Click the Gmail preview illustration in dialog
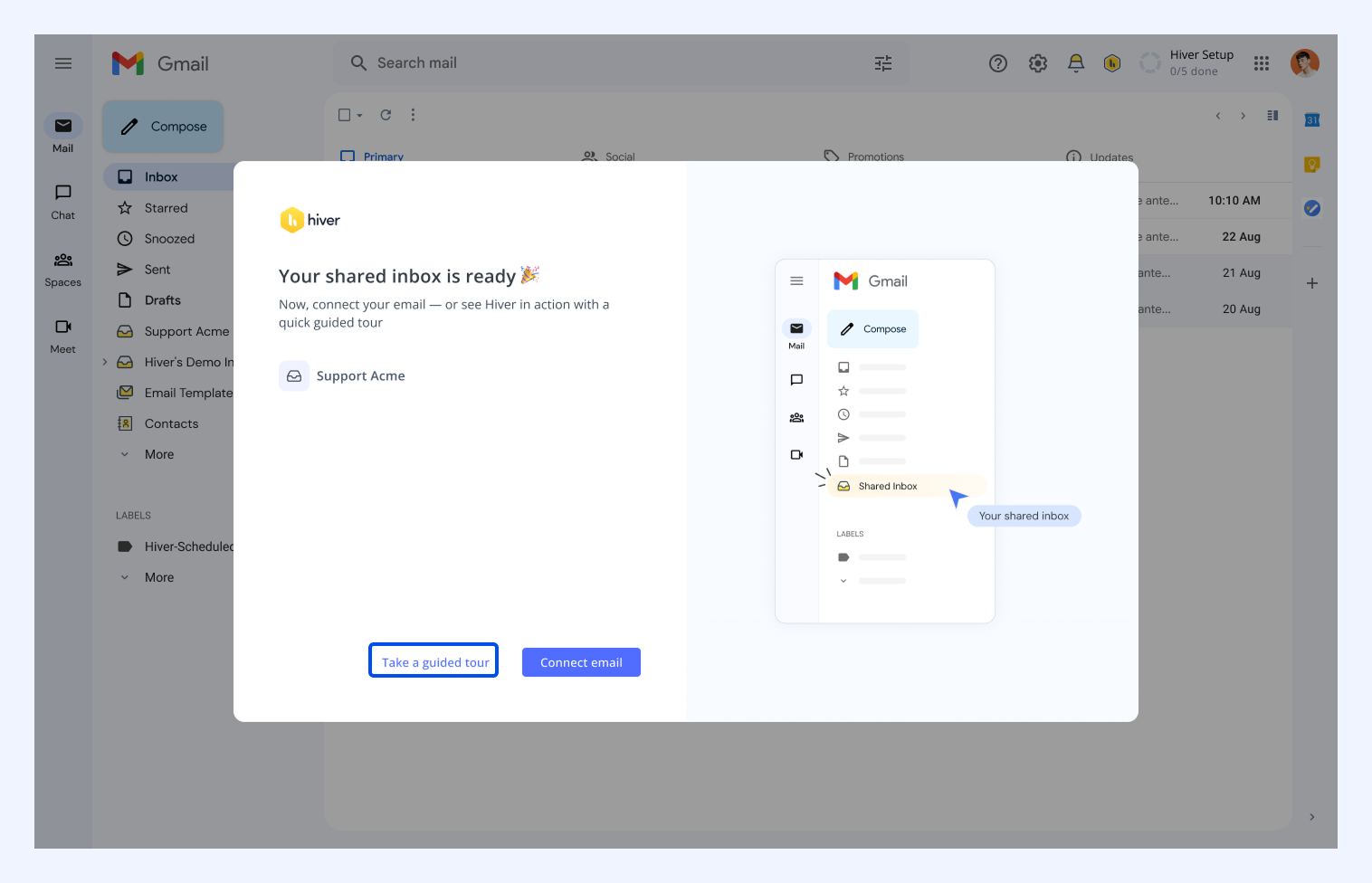Screen dimensions: 1372x883 [885, 441]
